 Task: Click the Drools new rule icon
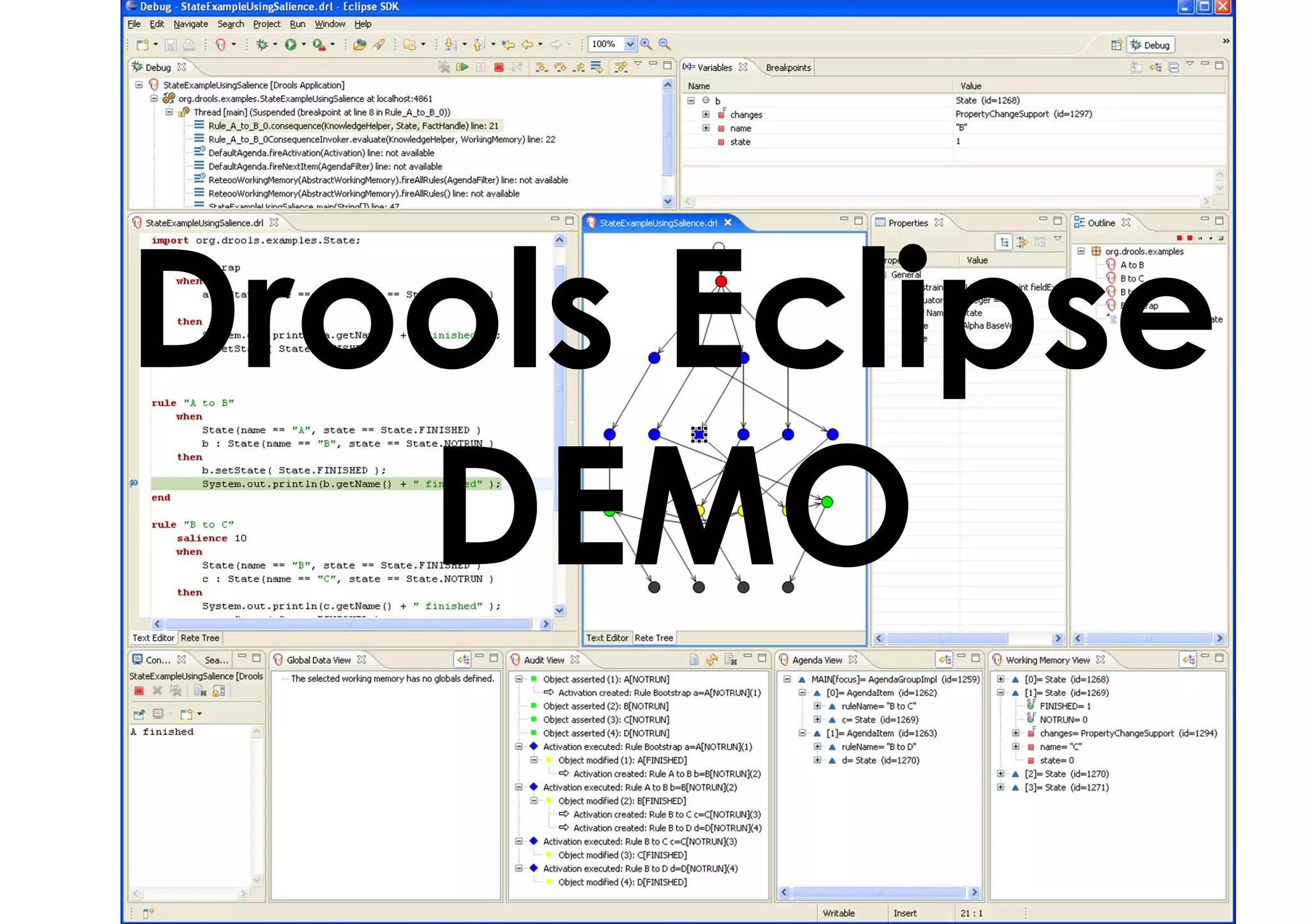[x=220, y=45]
